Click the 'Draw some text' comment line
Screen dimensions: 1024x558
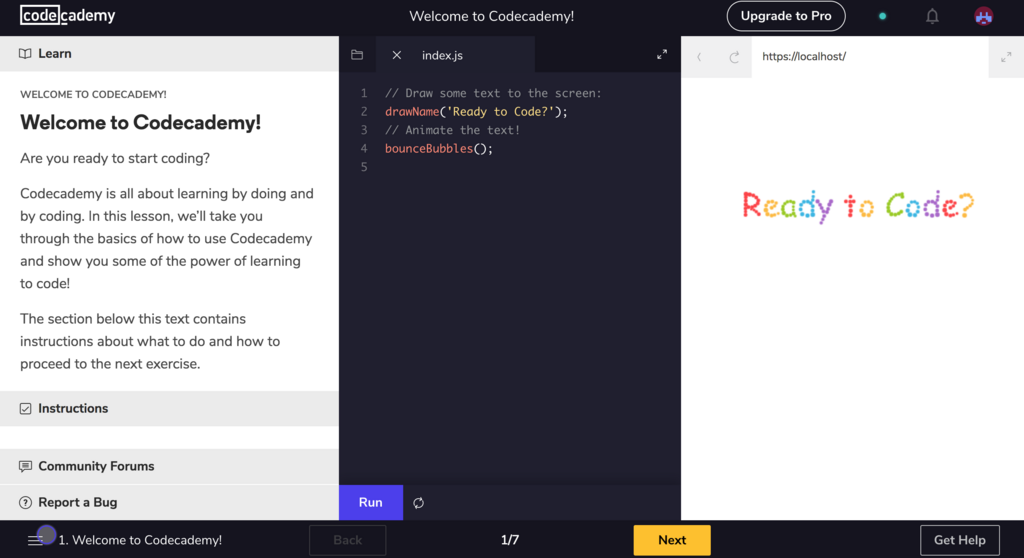point(493,93)
